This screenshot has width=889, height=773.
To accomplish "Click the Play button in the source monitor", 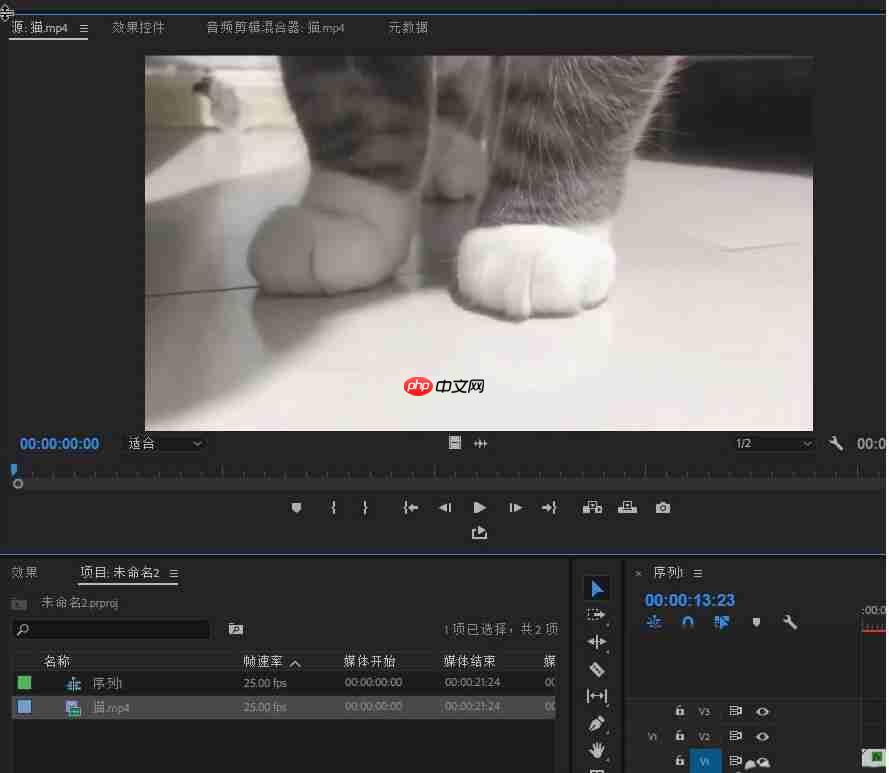I will pos(479,507).
